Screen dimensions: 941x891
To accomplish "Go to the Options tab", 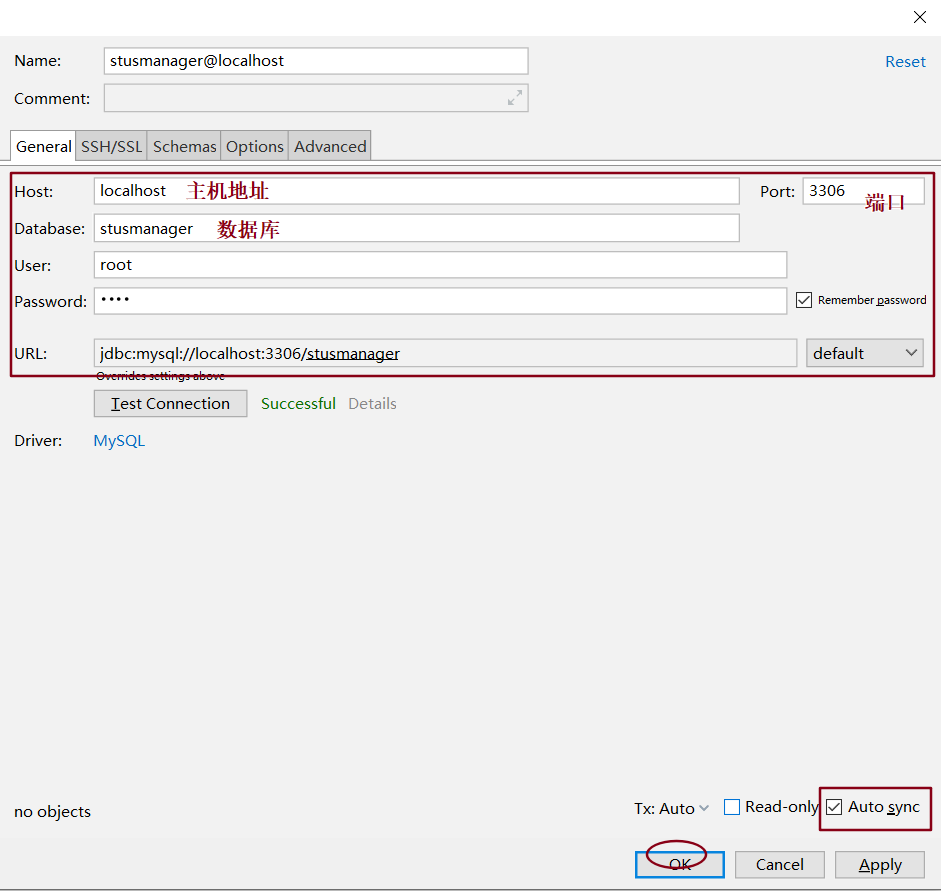I will pyautogui.click(x=254, y=146).
